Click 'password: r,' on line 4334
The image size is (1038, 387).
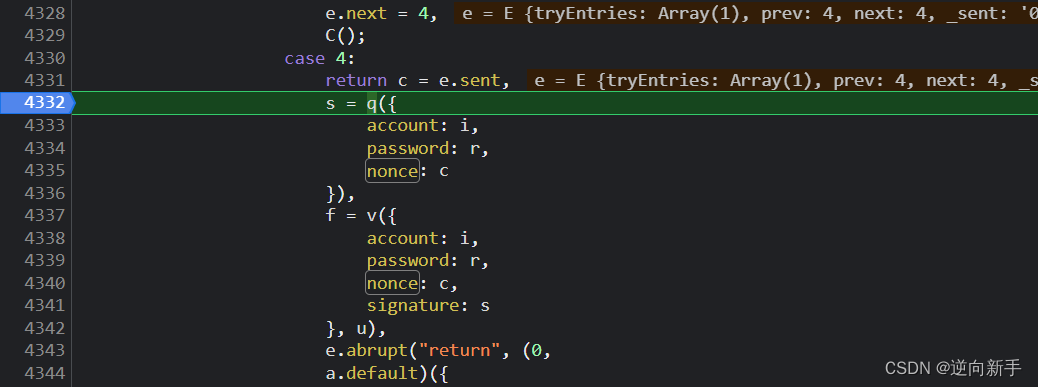pos(428,148)
